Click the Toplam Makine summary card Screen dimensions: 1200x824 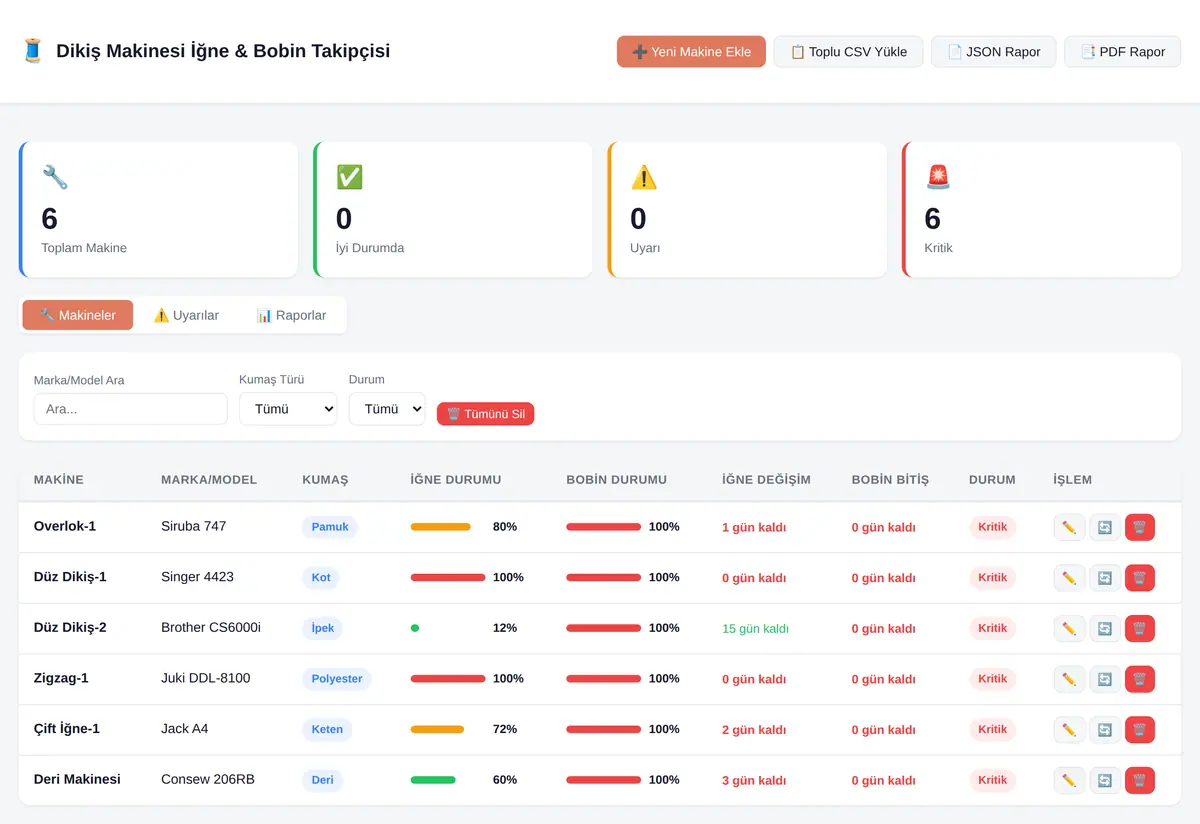coord(158,210)
